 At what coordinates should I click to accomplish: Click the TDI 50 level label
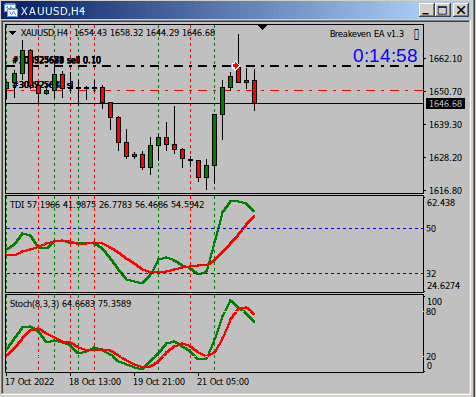pos(431,229)
